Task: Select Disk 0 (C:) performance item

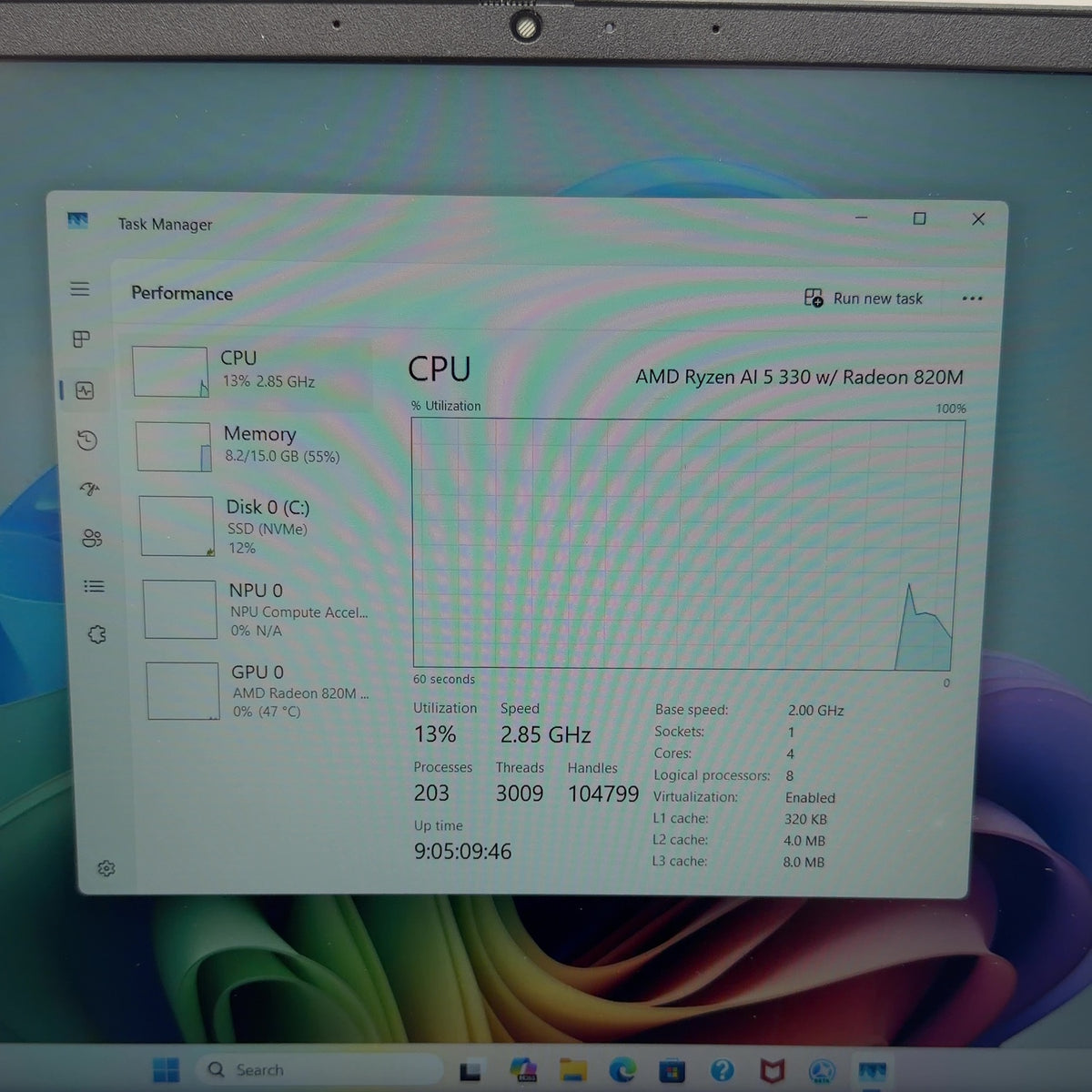Action: pos(256,526)
